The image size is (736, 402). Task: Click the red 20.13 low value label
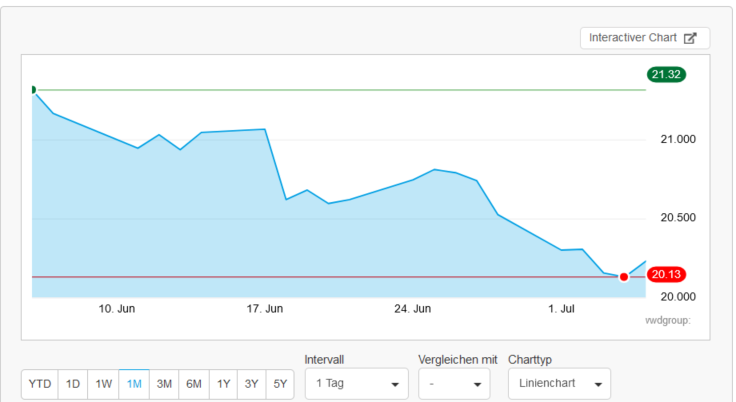point(666,275)
